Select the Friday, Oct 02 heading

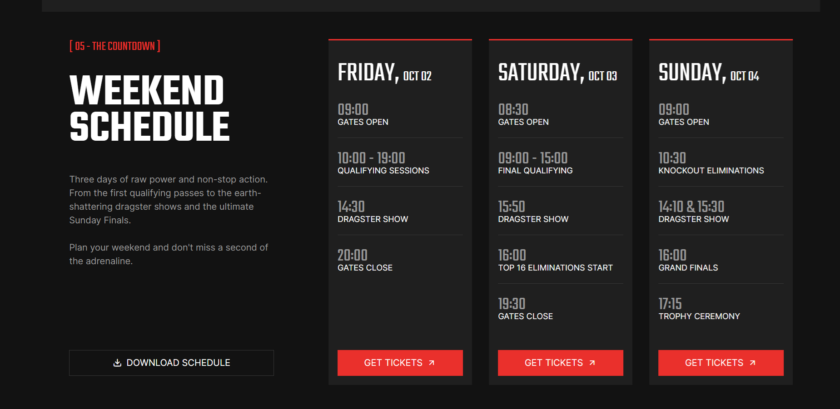coord(384,73)
